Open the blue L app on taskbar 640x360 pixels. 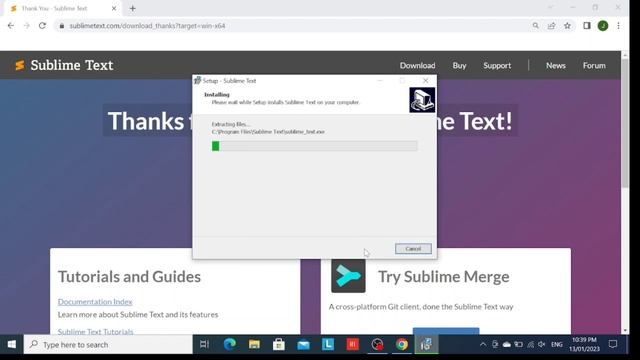click(328, 344)
